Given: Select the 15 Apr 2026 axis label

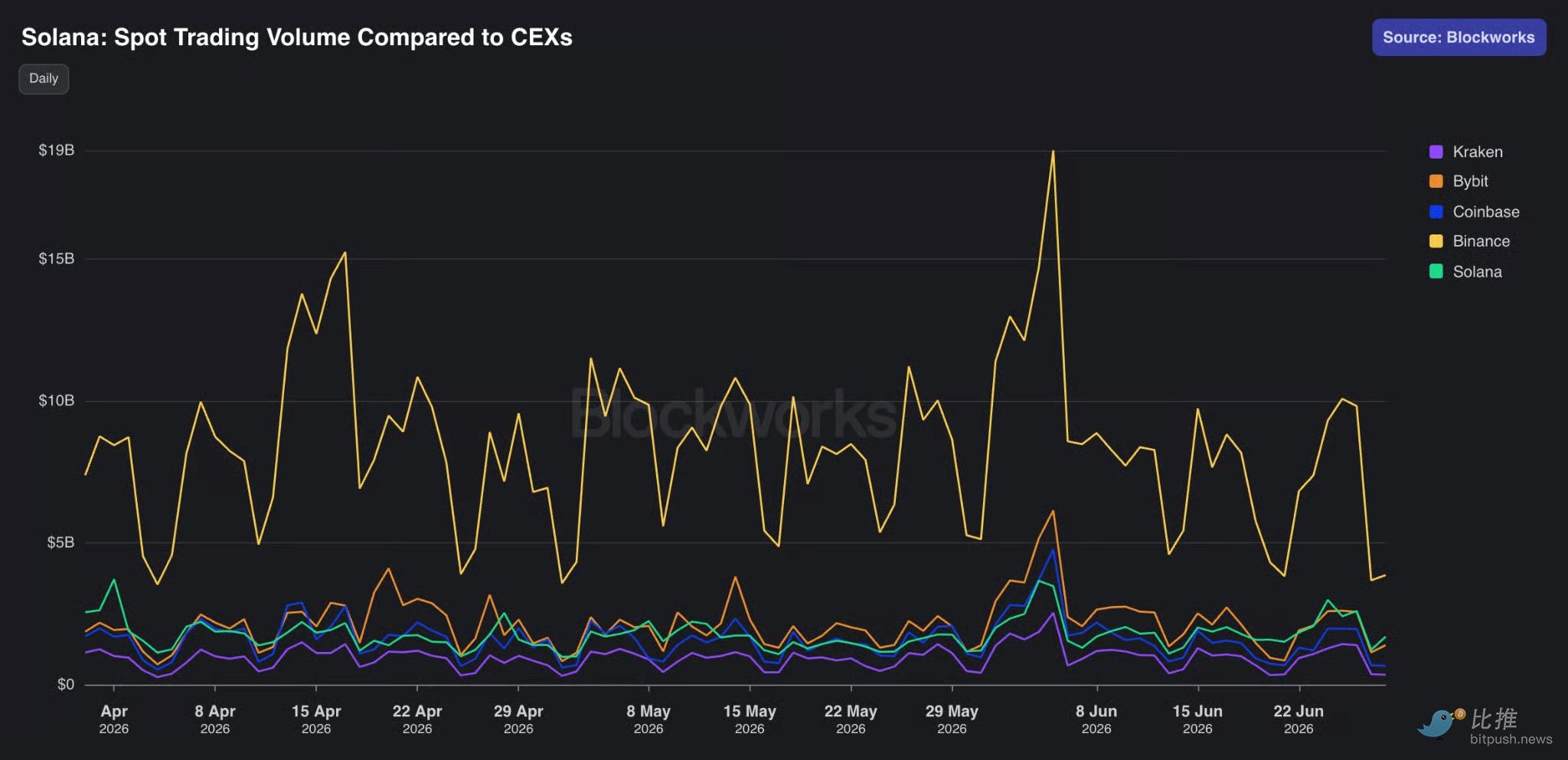Looking at the screenshot, I should pos(316,719).
